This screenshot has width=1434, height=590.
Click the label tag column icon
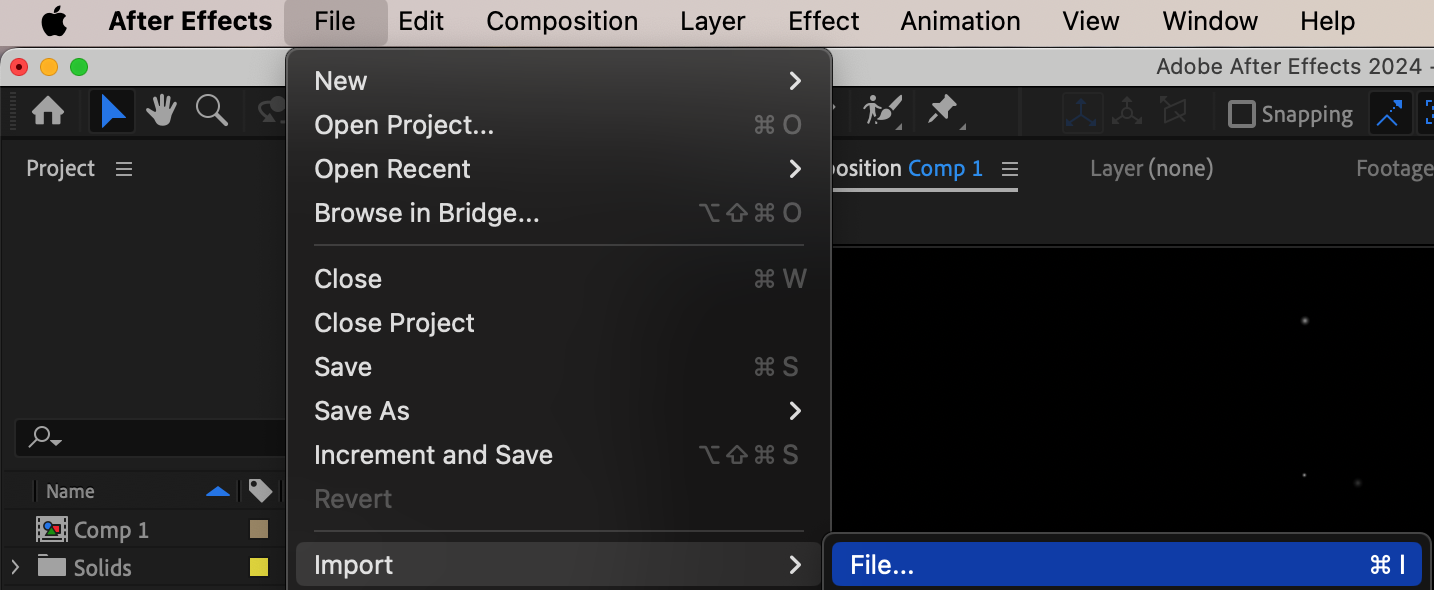[x=260, y=491]
